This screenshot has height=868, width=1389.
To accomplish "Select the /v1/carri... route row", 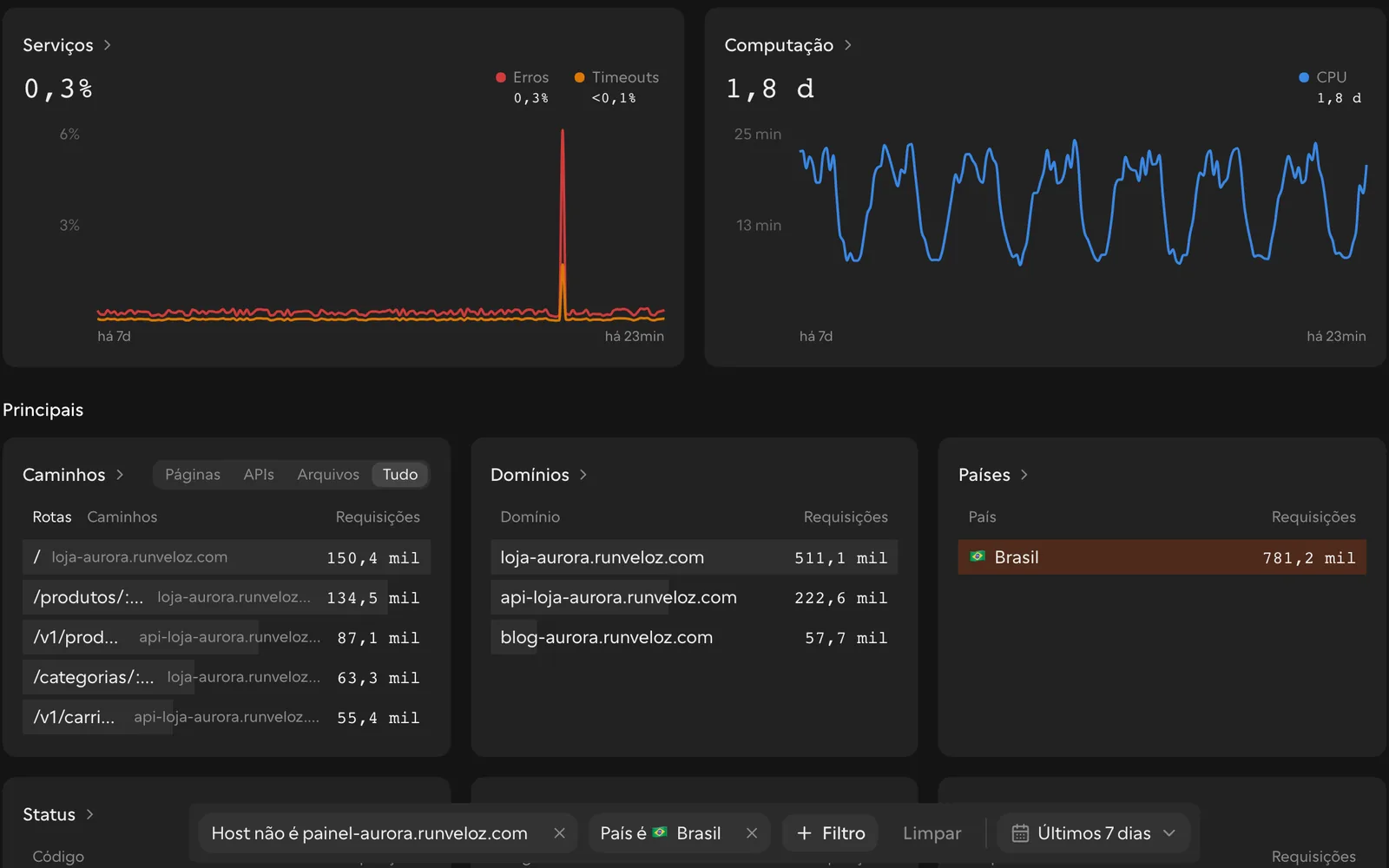I will [x=226, y=717].
